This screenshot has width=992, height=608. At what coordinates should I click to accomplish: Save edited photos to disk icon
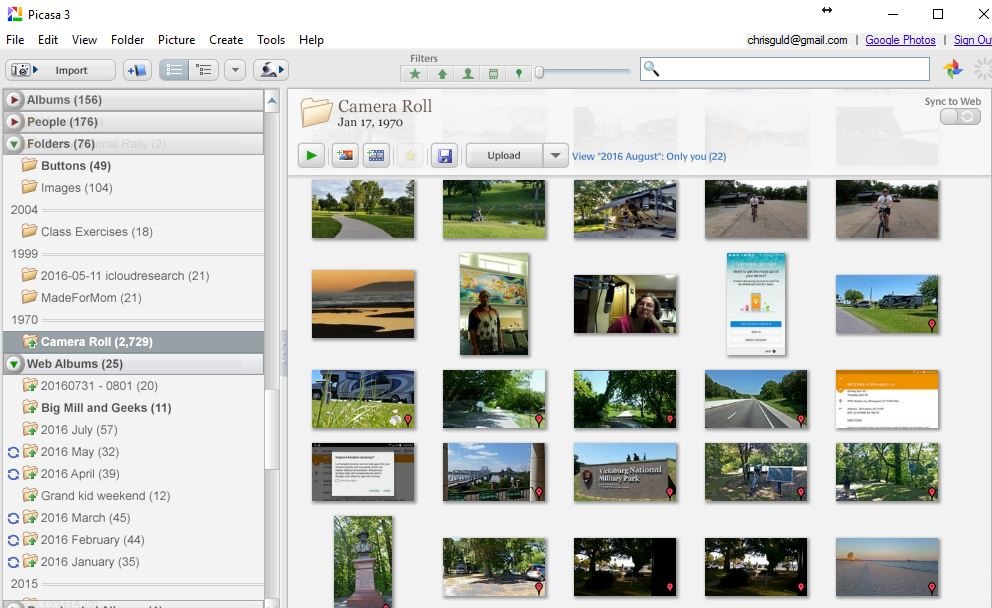pyautogui.click(x=444, y=156)
